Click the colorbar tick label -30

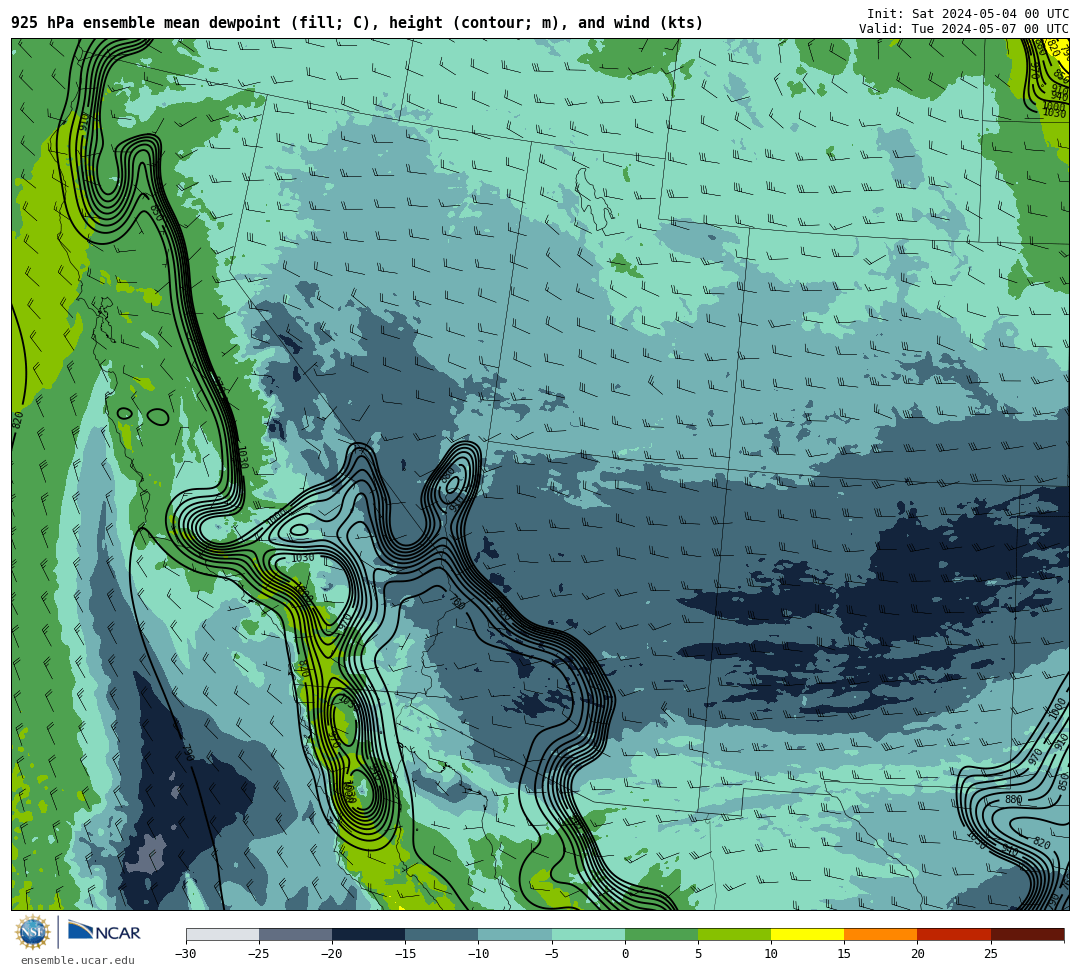(x=186, y=954)
